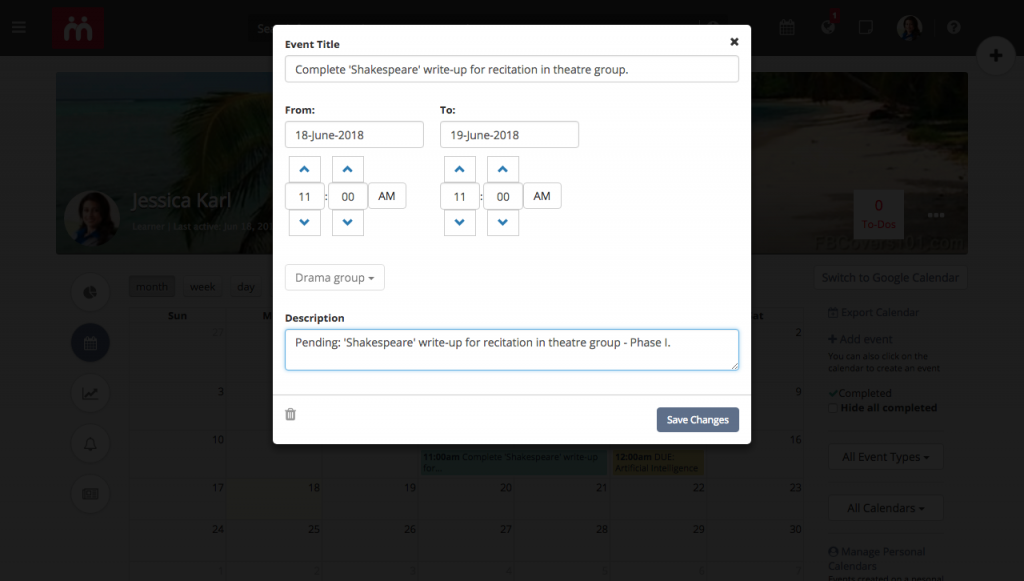Image resolution: width=1024 pixels, height=581 pixels.
Task: Open the help question mark icon
Action: click(953, 27)
